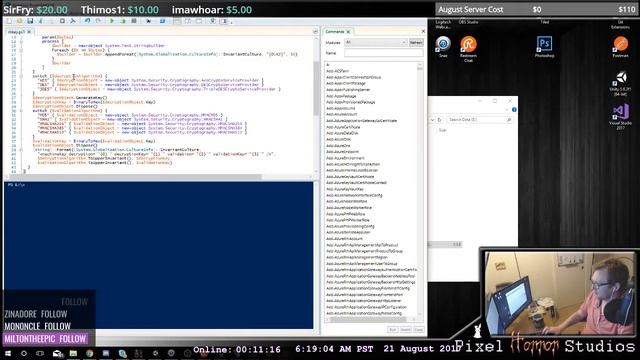Select the Unity desktop shortcut
This screenshot has height=360, width=640.
(x=620, y=84)
